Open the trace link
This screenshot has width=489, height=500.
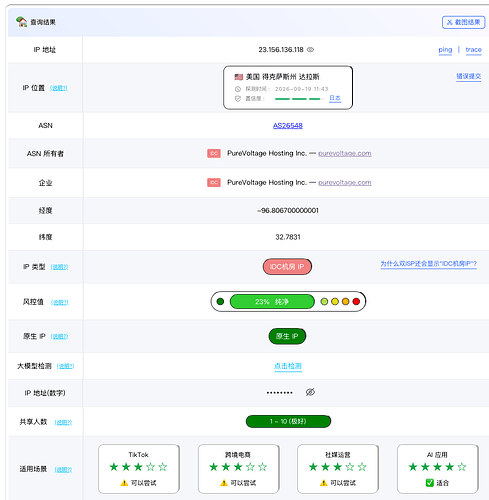coord(473,50)
